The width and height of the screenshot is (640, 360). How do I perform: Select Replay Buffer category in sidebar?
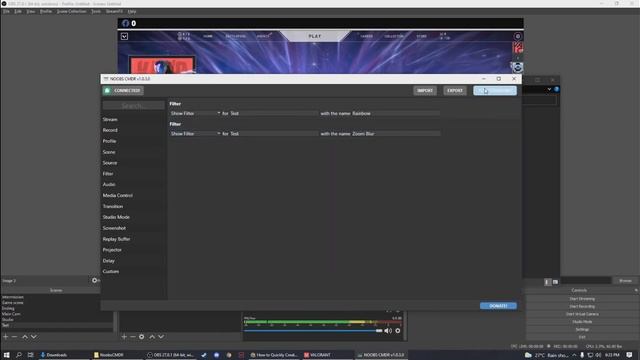(x=116, y=239)
